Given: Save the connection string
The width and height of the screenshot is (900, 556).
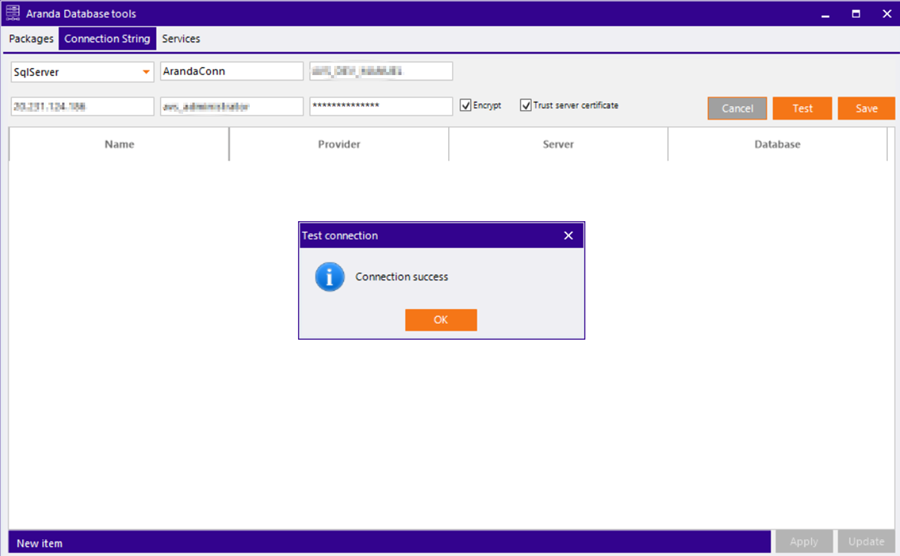Looking at the screenshot, I should pyautogui.click(x=866, y=108).
